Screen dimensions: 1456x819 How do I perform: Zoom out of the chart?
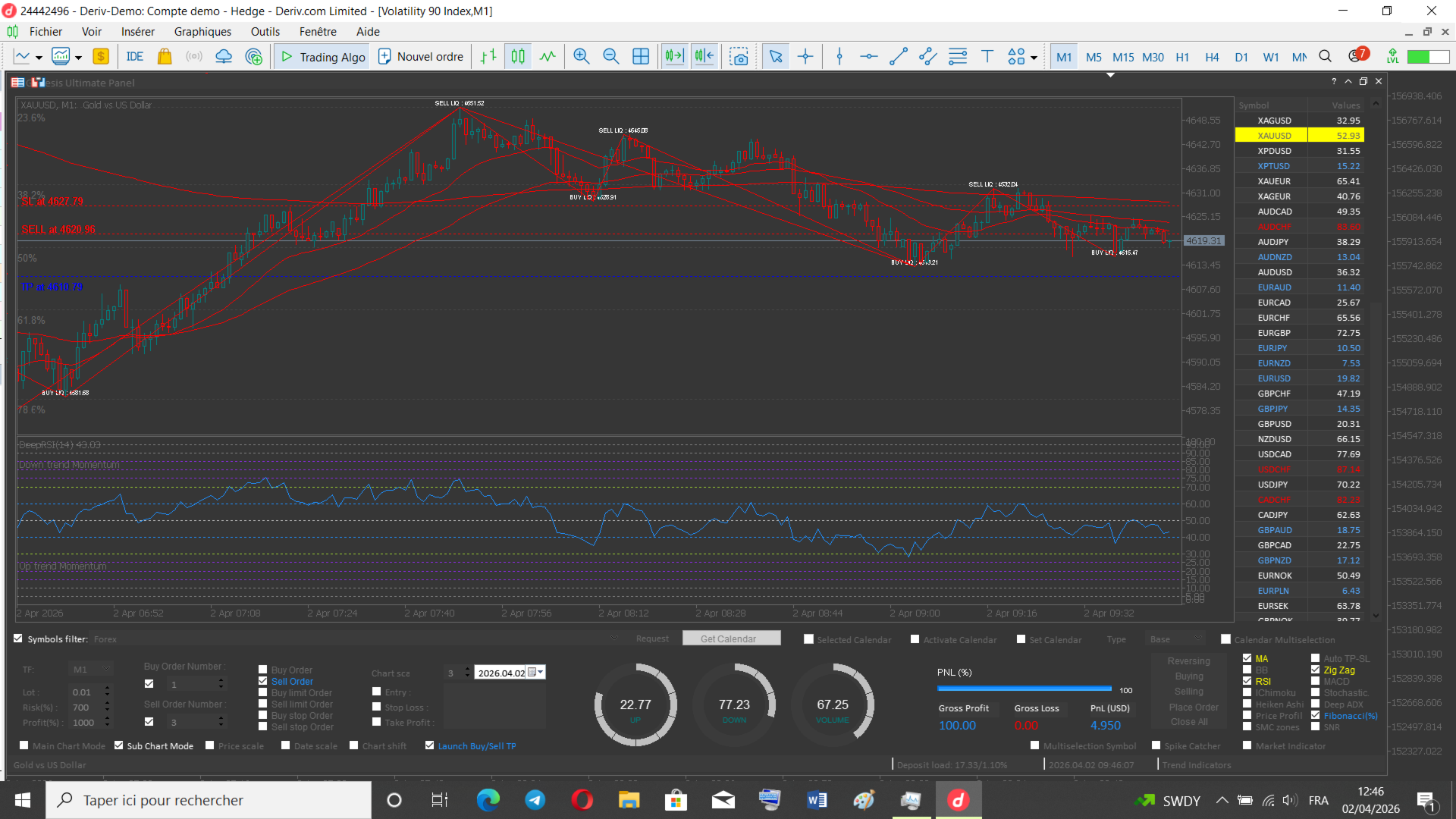(610, 57)
